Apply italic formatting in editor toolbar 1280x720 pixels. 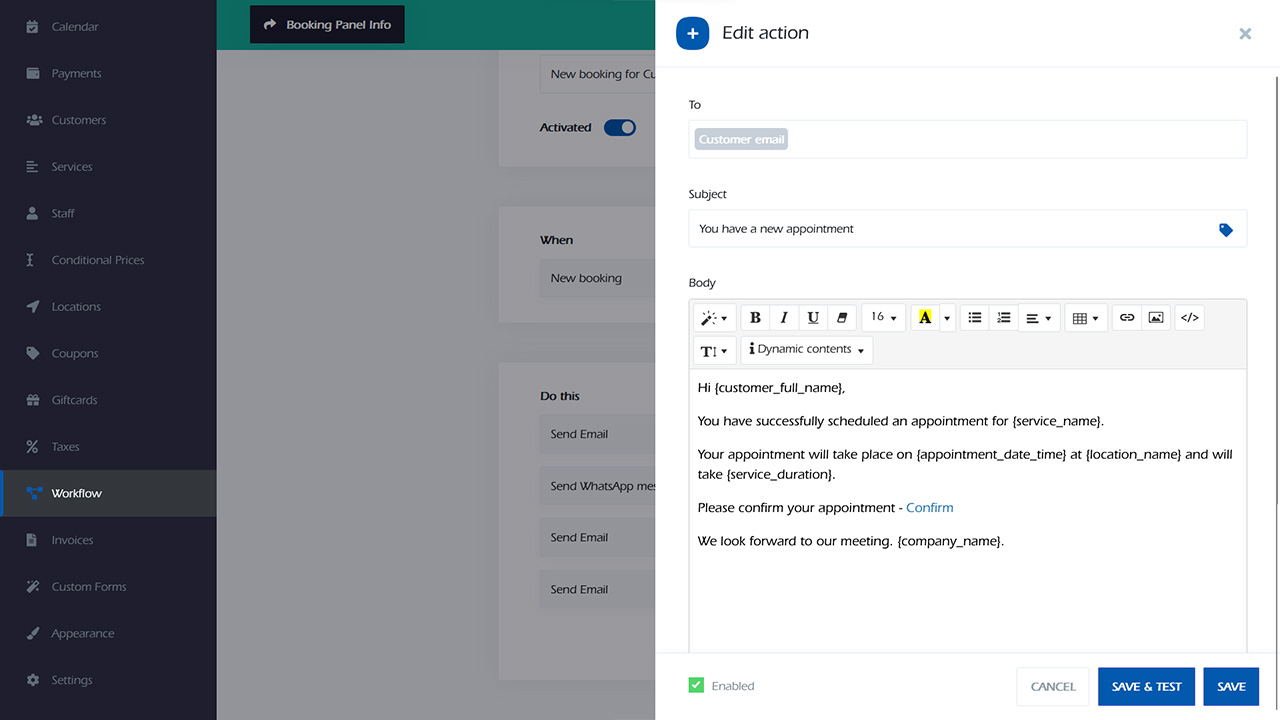point(784,318)
